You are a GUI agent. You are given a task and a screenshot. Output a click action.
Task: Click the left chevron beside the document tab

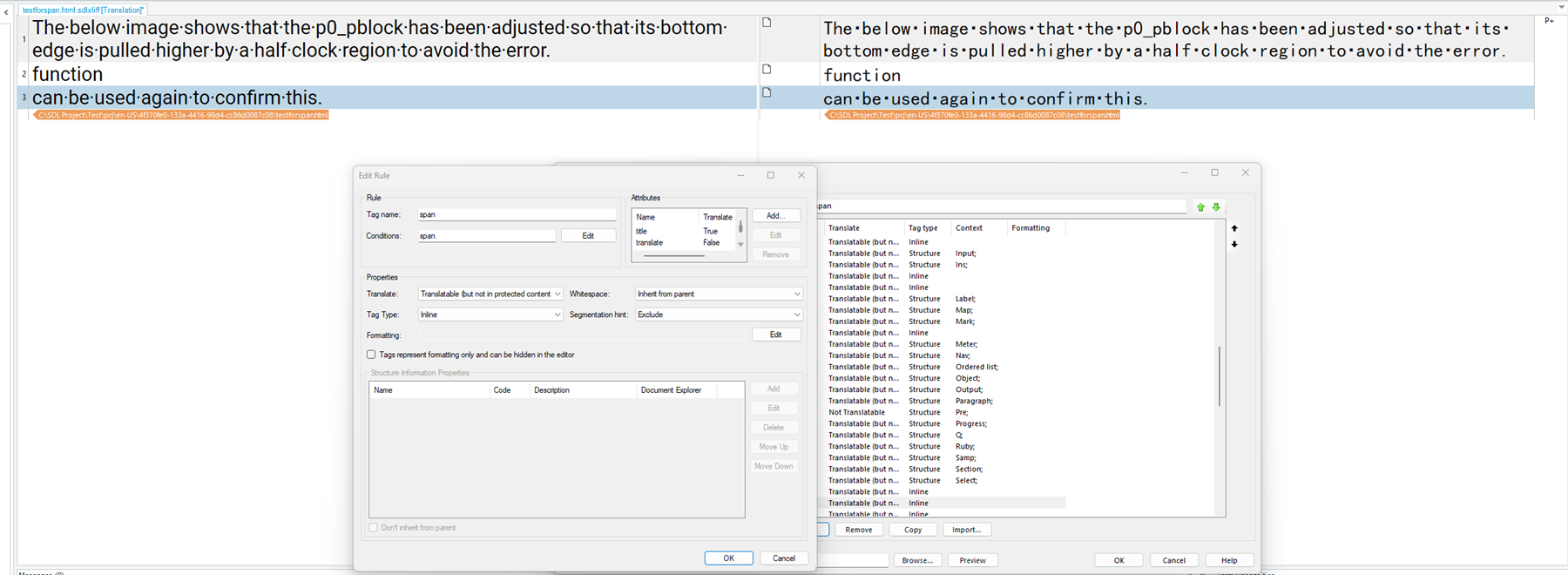(x=7, y=12)
